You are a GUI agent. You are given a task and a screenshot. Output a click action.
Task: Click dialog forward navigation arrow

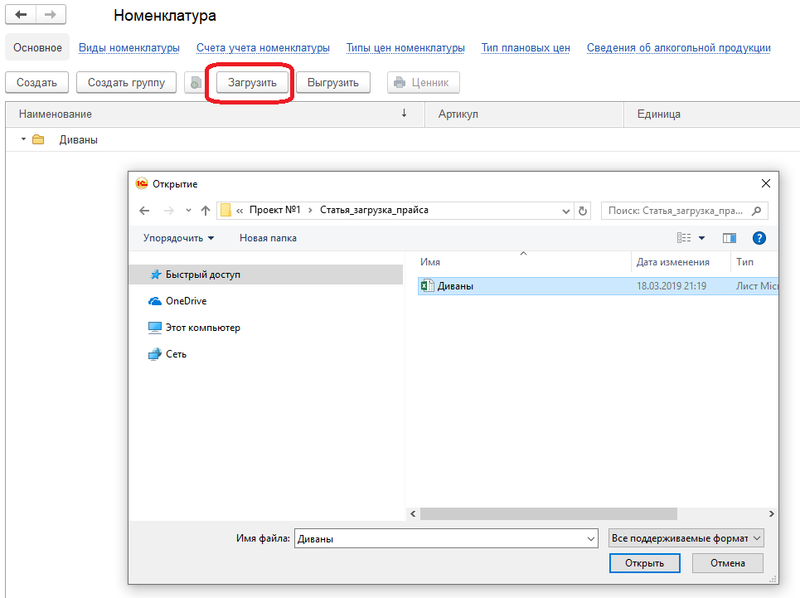point(169,210)
